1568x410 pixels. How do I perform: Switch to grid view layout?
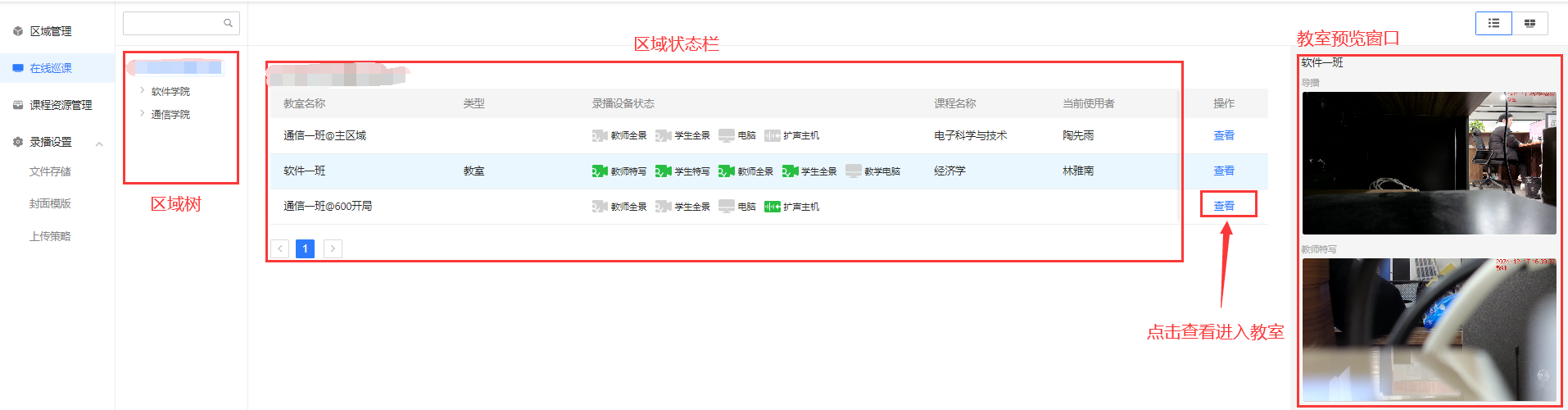(1529, 23)
